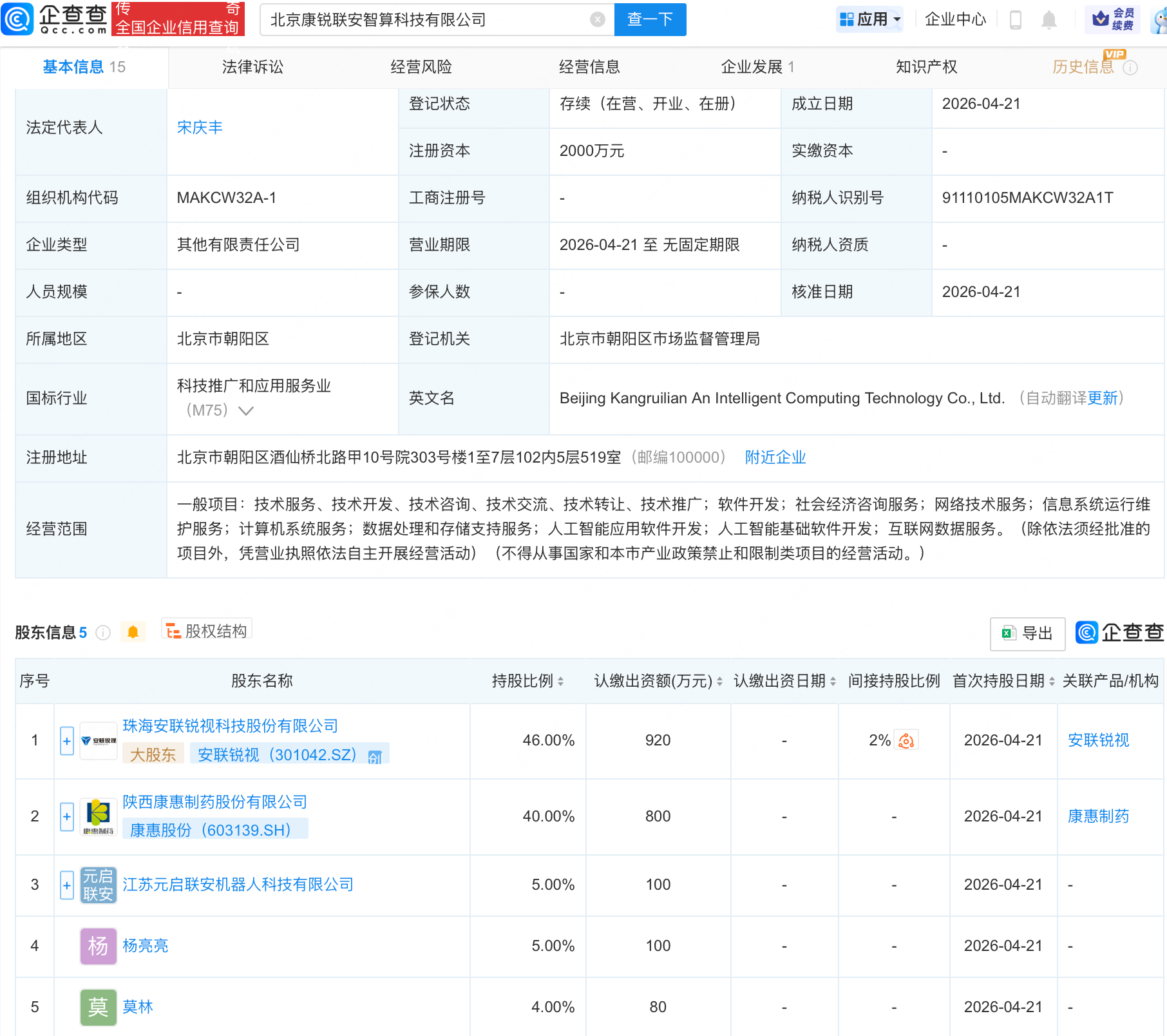Click the monitoring bell icon next to 股东信息

[x=133, y=632]
